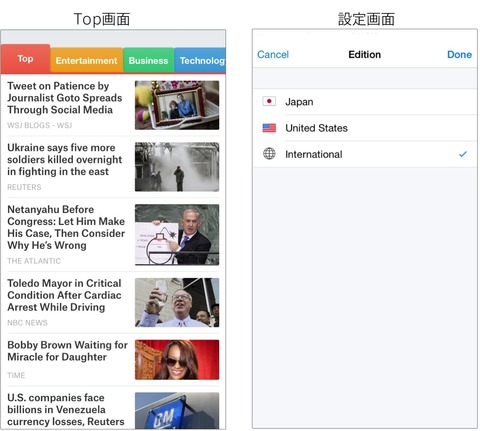Click the blue checkmark beside International
The height and width of the screenshot is (431, 480).
coord(463,154)
